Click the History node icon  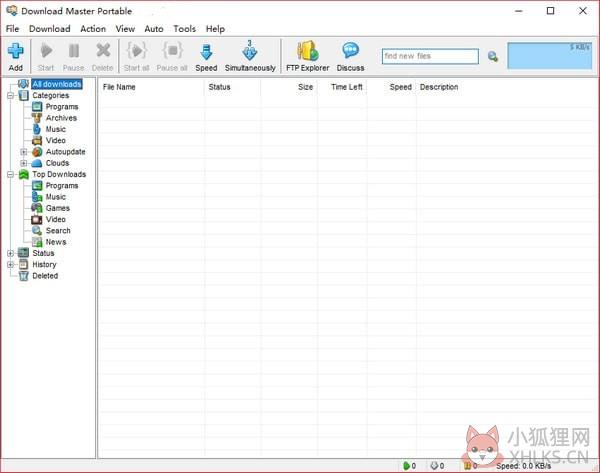[23, 264]
